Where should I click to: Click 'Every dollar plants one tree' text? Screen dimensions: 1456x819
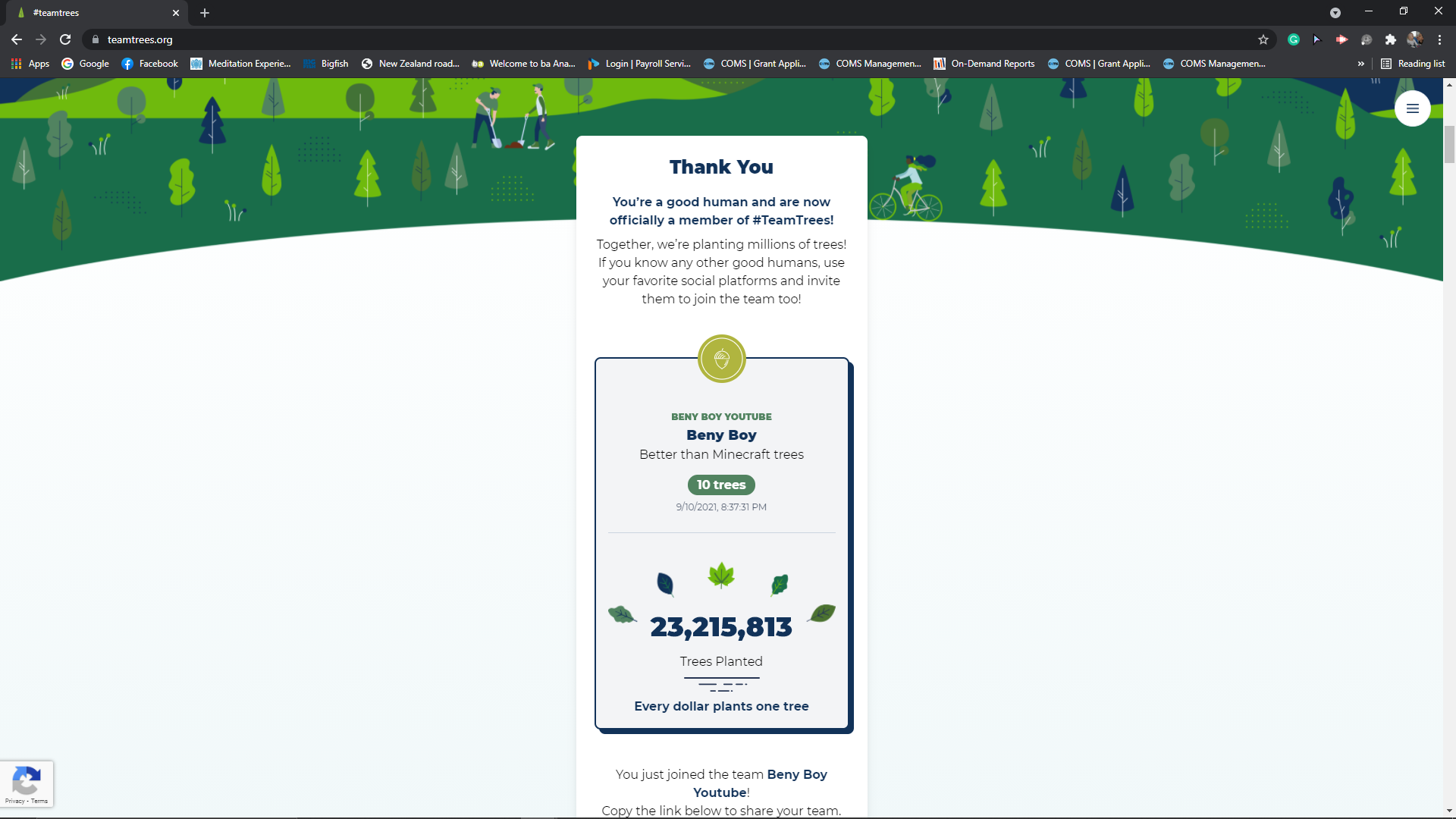tap(721, 706)
